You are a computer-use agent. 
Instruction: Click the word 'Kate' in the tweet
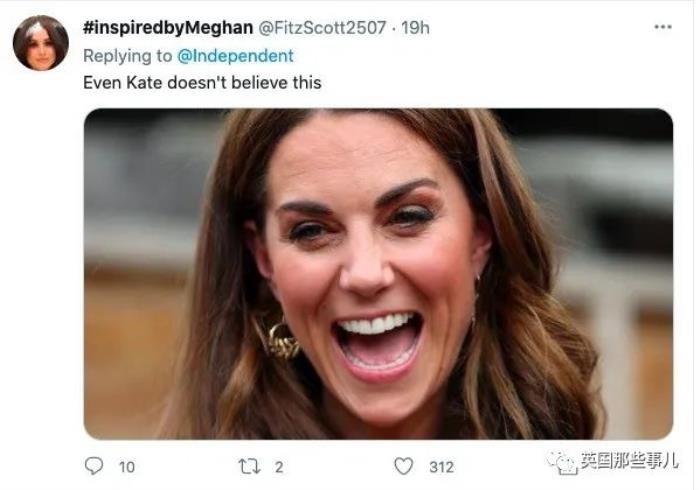144,82
